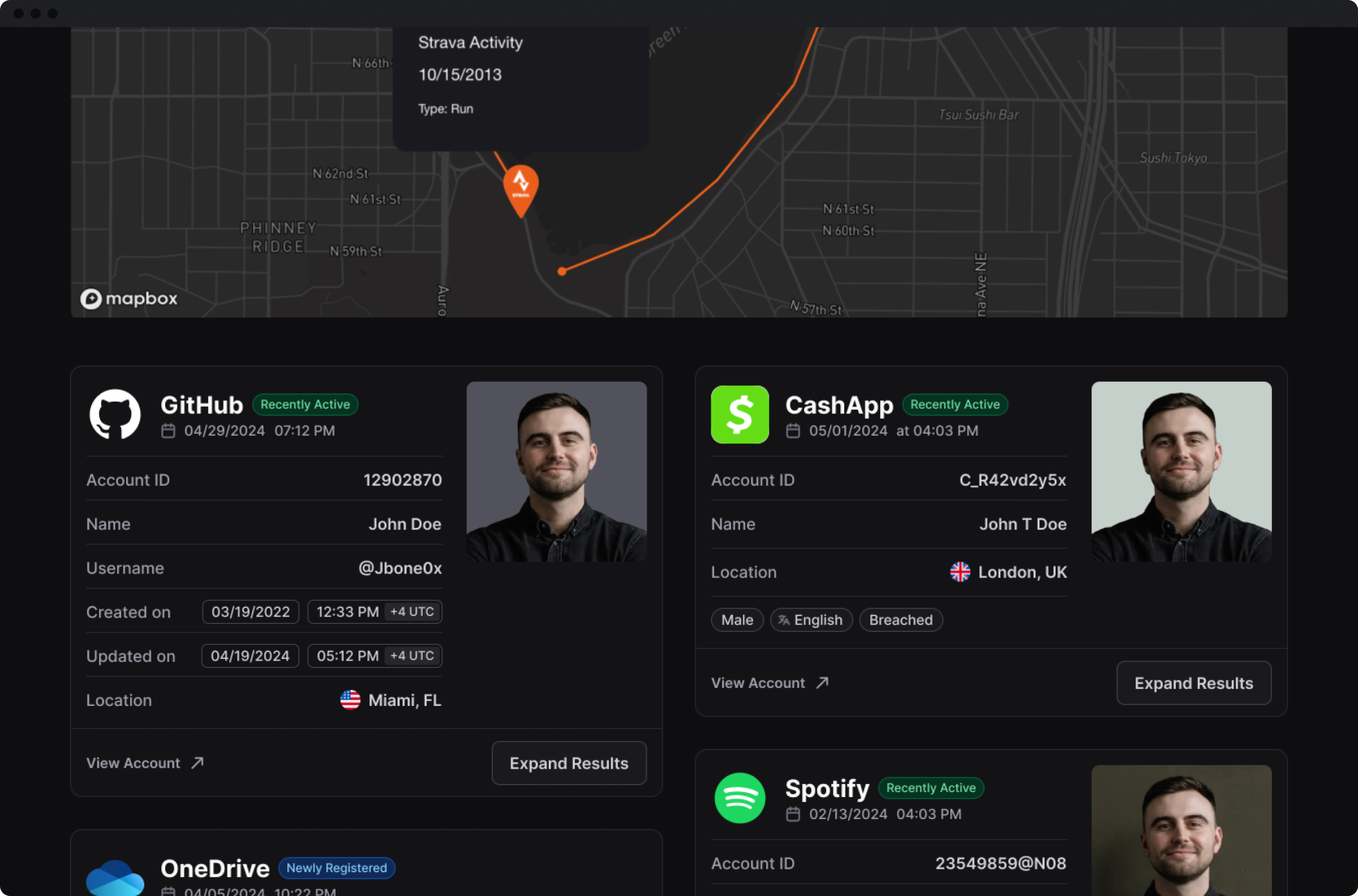Image resolution: width=1358 pixels, height=896 pixels.
Task: Open the Created on date field 03/19/2022
Action: (250, 611)
